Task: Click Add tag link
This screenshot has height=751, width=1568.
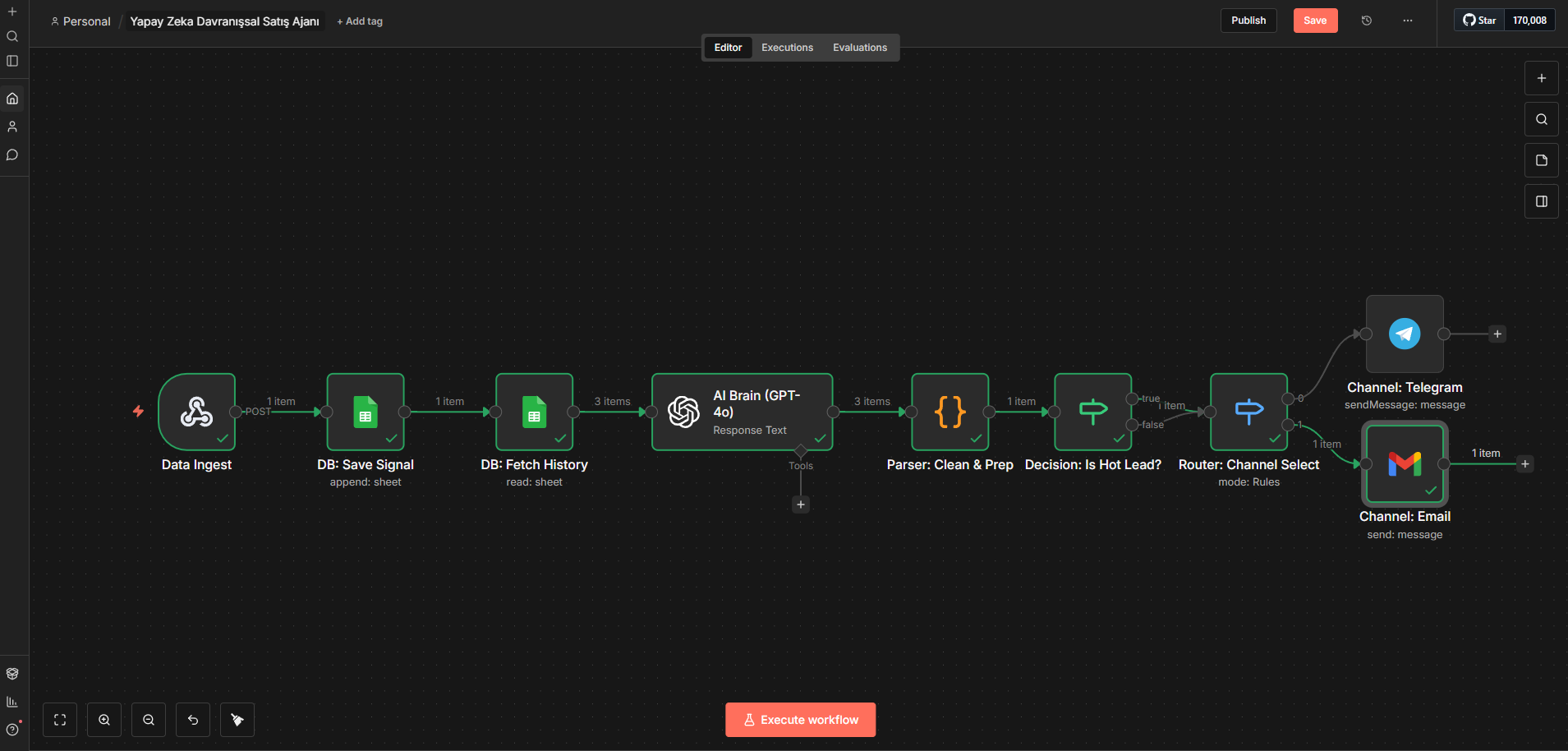Action: [360, 21]
